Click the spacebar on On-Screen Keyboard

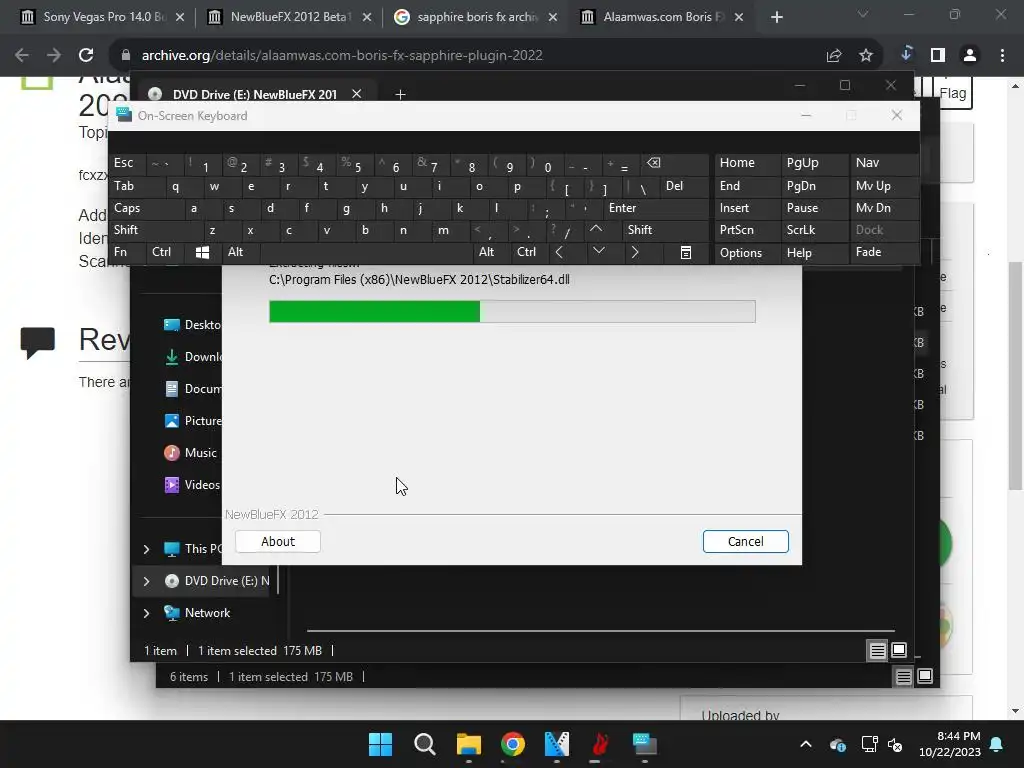point(366,252)
